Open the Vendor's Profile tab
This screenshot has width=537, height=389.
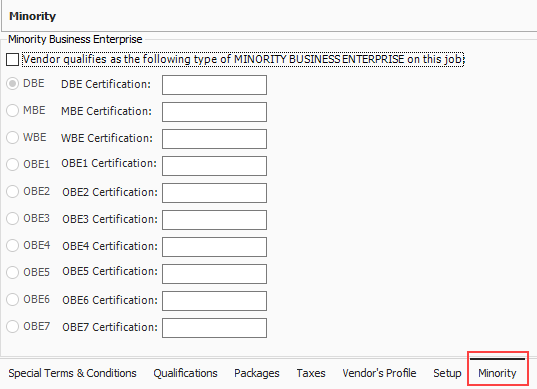click(x=379, y=373)
